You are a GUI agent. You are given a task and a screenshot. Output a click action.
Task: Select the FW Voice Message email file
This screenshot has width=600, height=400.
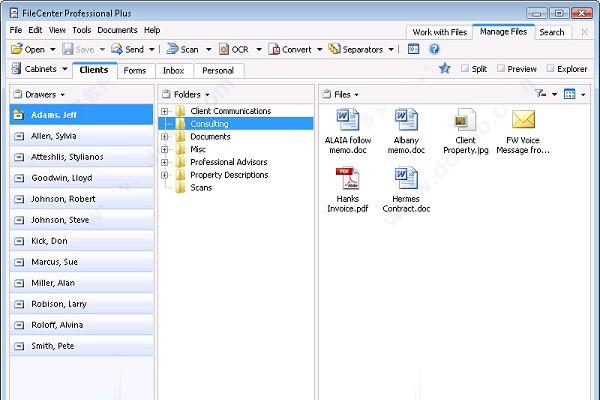(x=523, y=131)
